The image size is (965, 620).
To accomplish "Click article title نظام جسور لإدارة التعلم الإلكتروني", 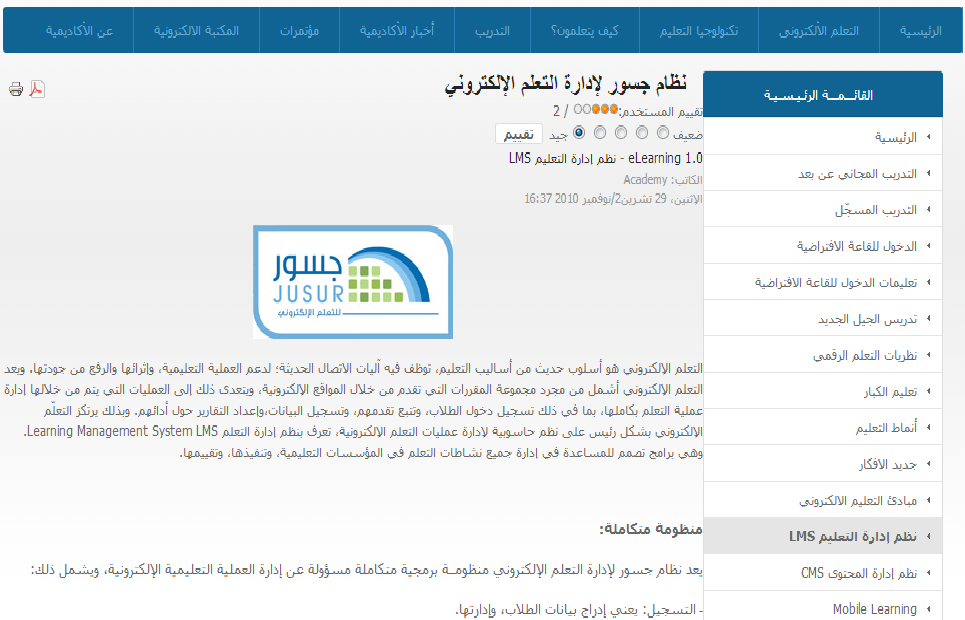I will 566,84.
